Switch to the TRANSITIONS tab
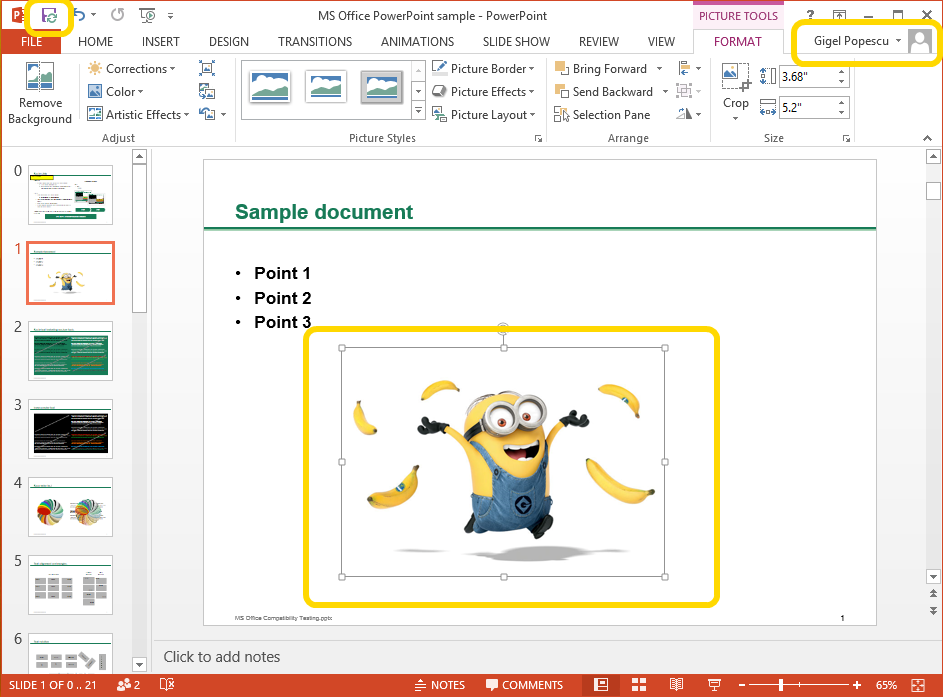Image resolution: width=943 pixels, height=697 pixels. pyautogui.click(x=315, y=41)
